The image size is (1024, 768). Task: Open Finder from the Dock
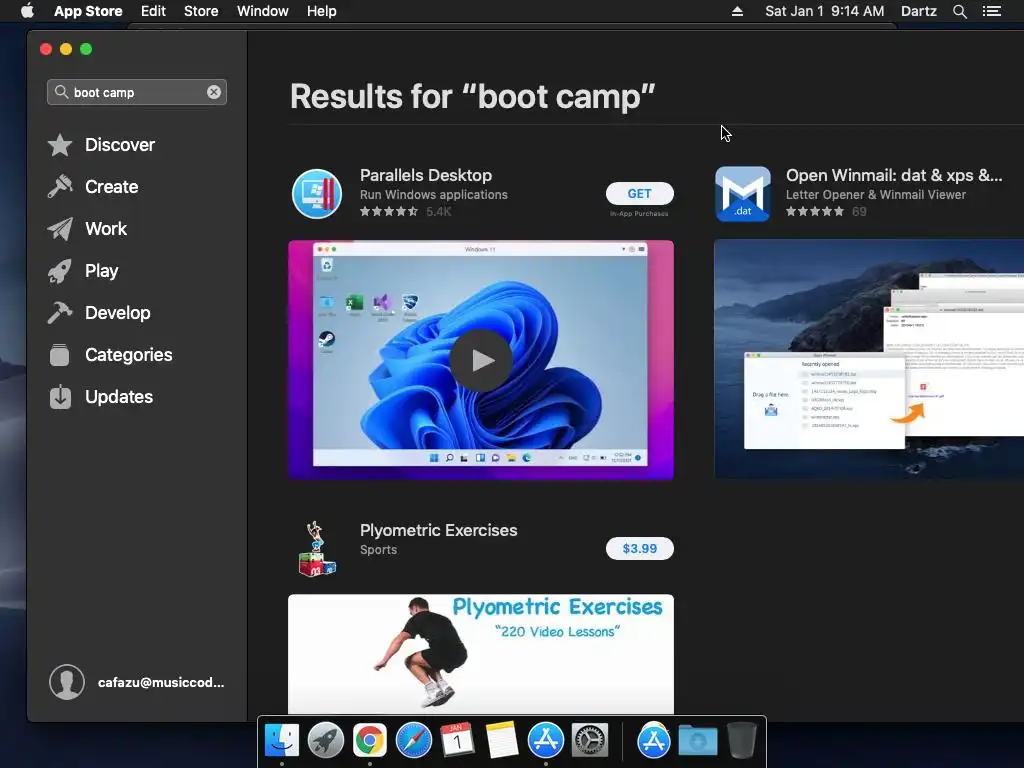point(281,741)
